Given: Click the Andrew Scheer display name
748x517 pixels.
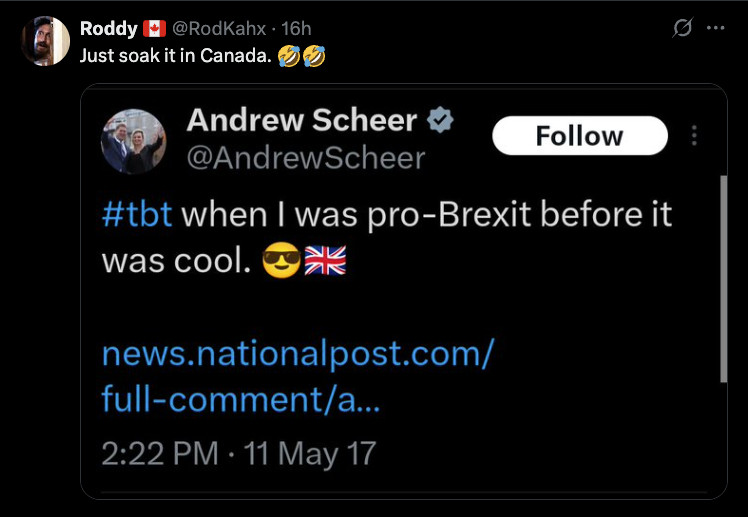Looking at the screenshot, I should (301, 119).
